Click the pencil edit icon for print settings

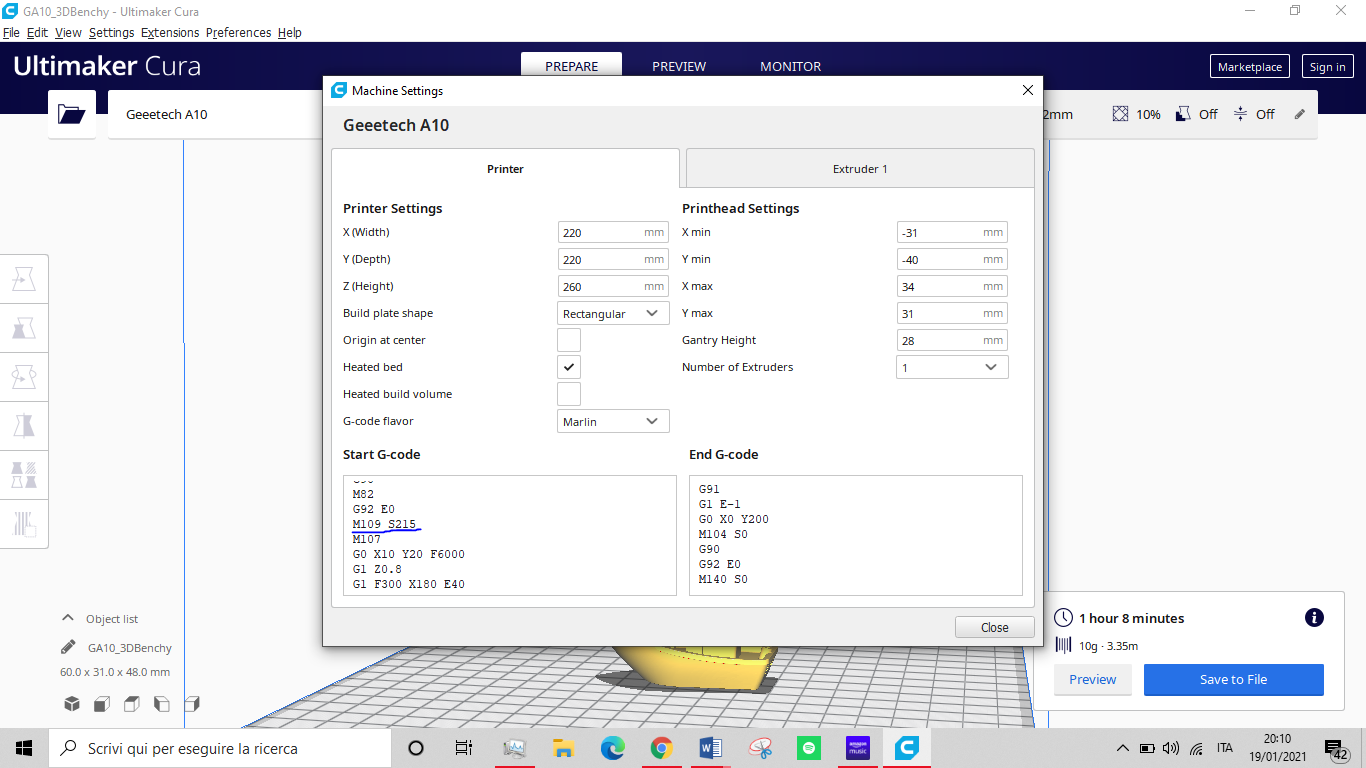pyautogui.click(x=1300, y=114)
